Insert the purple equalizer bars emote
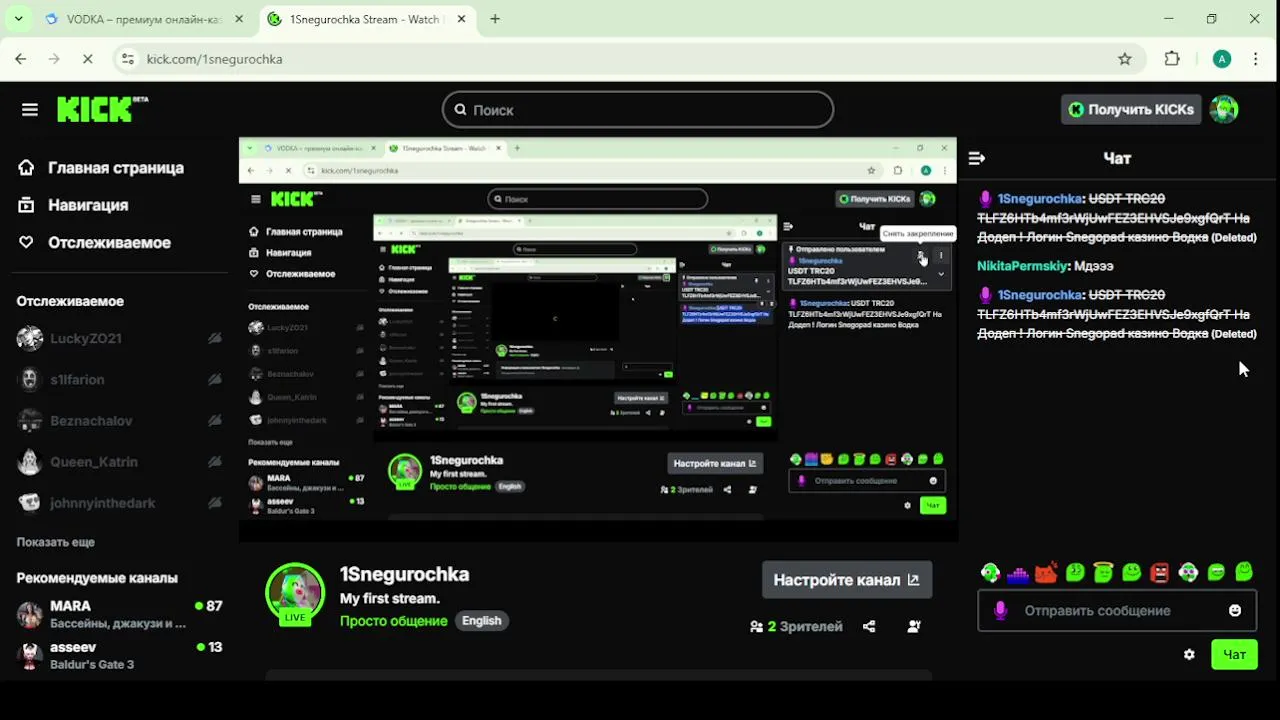 pyautogui.click(x=1018, y=573)
